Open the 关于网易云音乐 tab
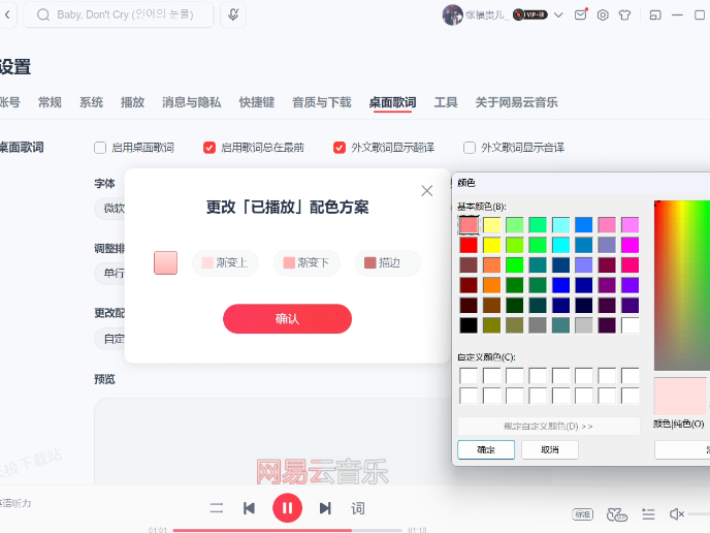Image resolution: width=710 pixels, height=533 pixels. coord(516,102)
